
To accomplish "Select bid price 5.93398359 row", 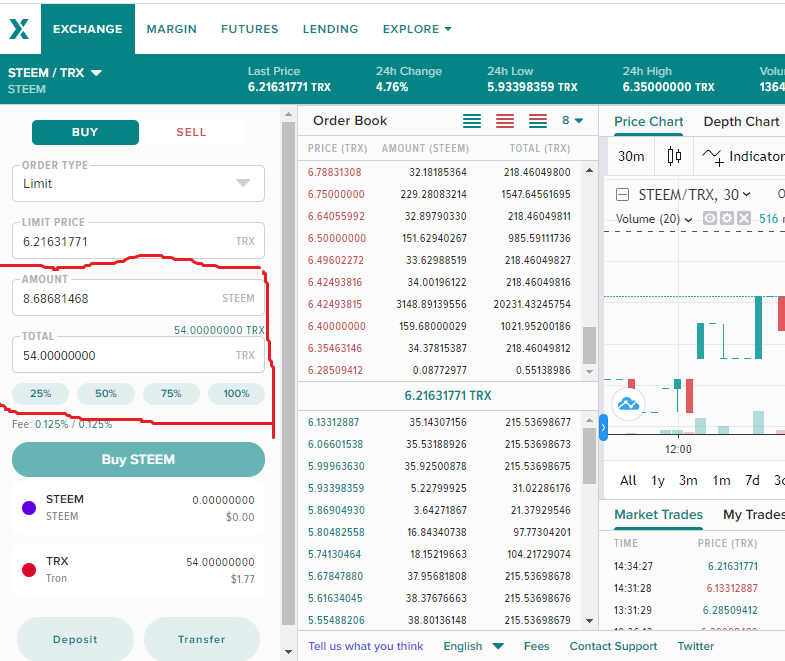I will [x=439, y=488].
